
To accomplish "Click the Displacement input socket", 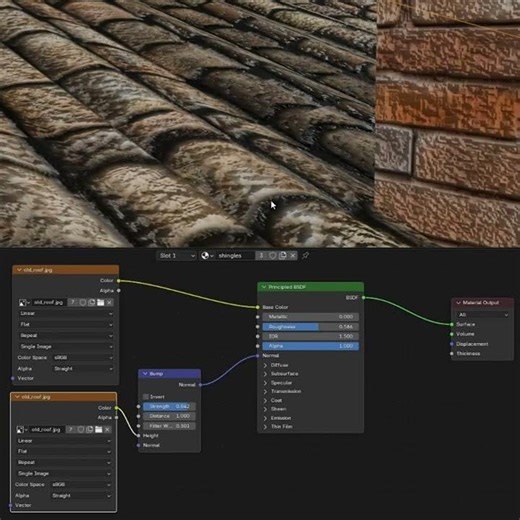I will click(x=452, y=344).
